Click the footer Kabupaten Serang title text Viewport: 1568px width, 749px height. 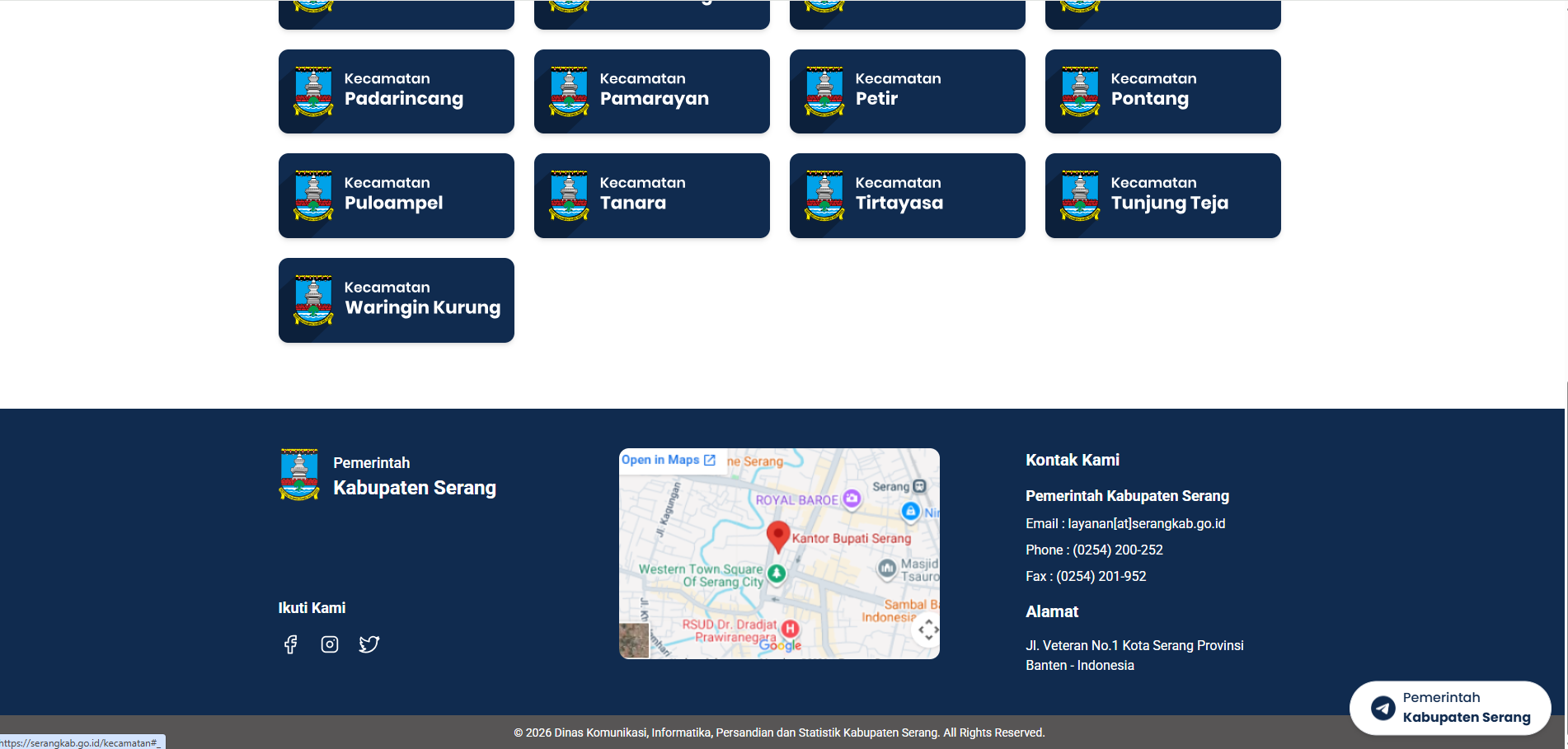[x=415, y=488]
